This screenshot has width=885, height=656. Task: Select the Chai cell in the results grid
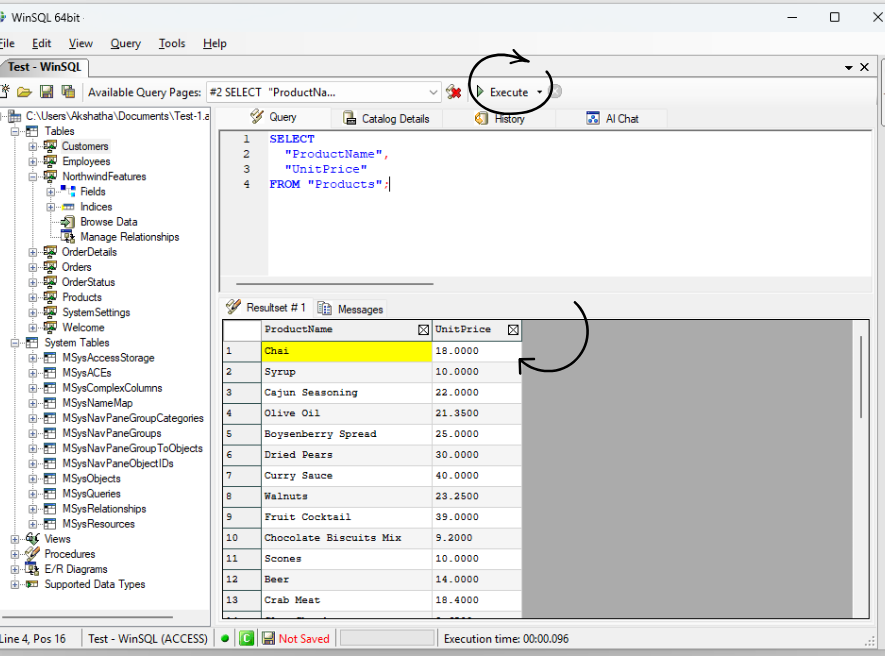[346, 351]
